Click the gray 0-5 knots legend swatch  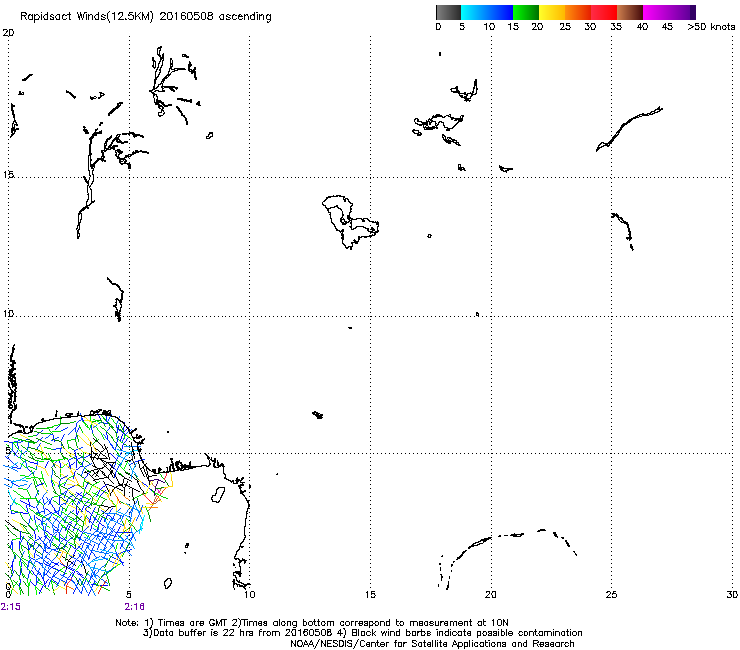448,12
